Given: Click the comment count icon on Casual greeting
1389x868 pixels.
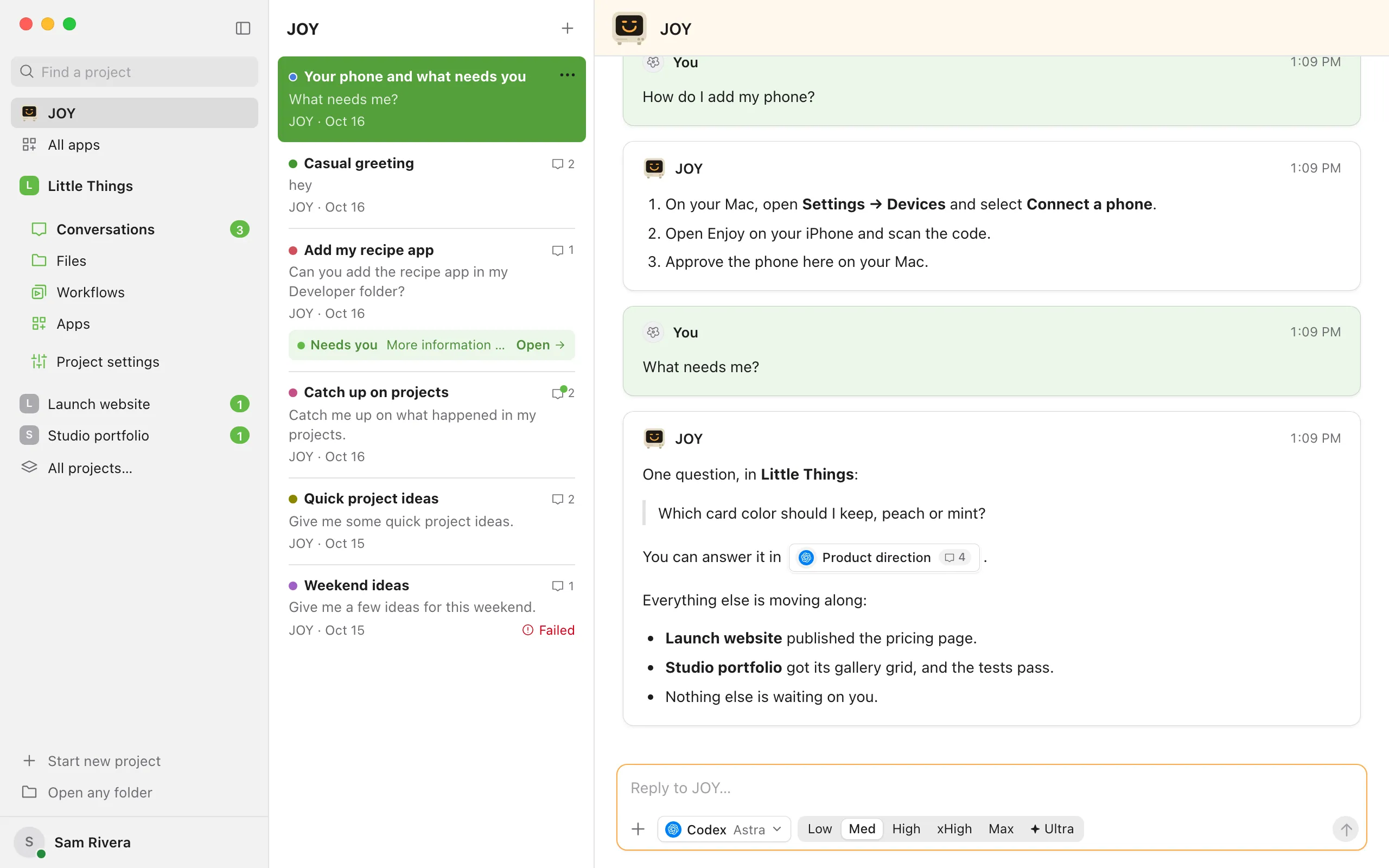Looking at the screenshot, I should point(557,164).
